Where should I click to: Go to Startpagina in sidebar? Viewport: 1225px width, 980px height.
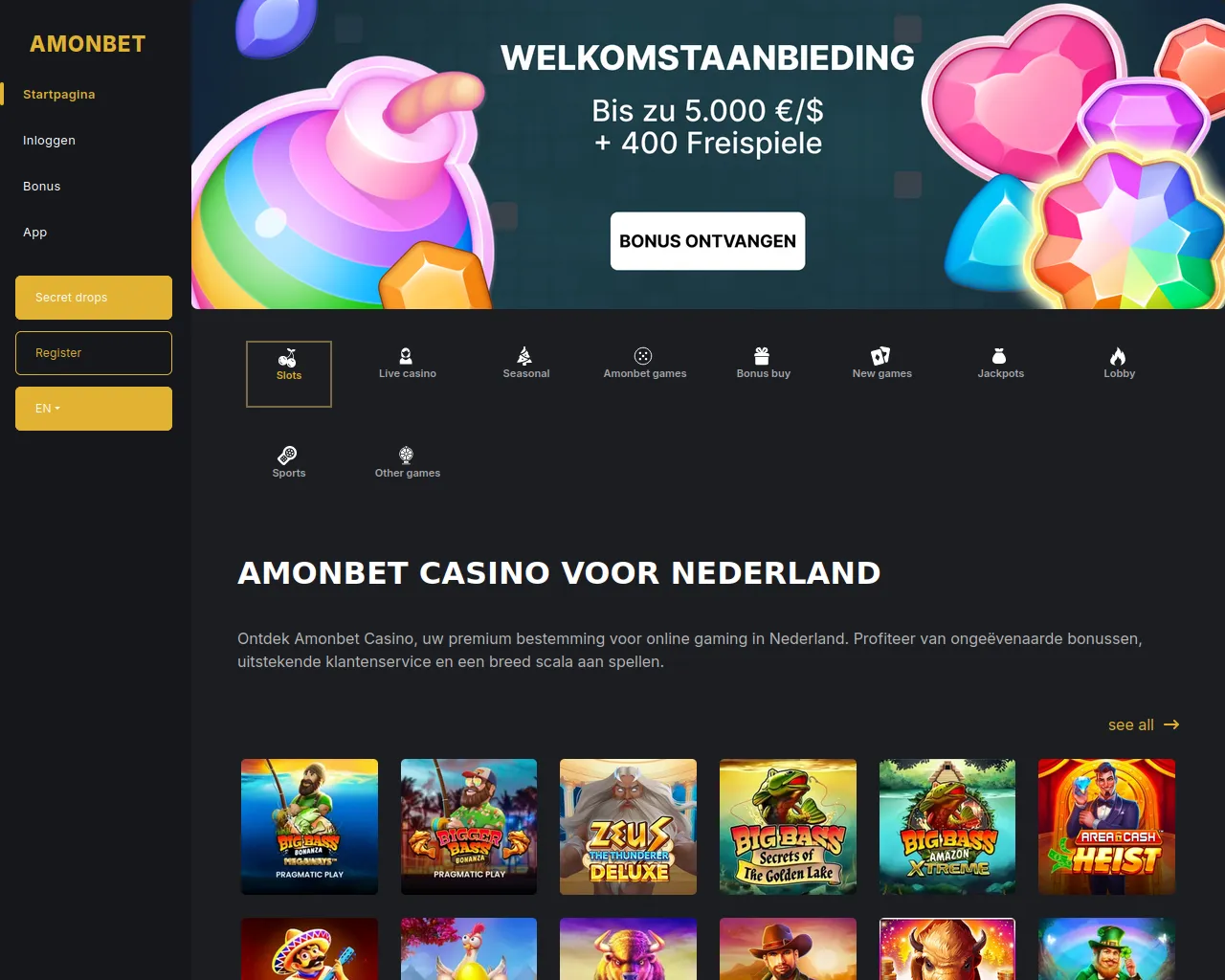[x=58, y=95]
